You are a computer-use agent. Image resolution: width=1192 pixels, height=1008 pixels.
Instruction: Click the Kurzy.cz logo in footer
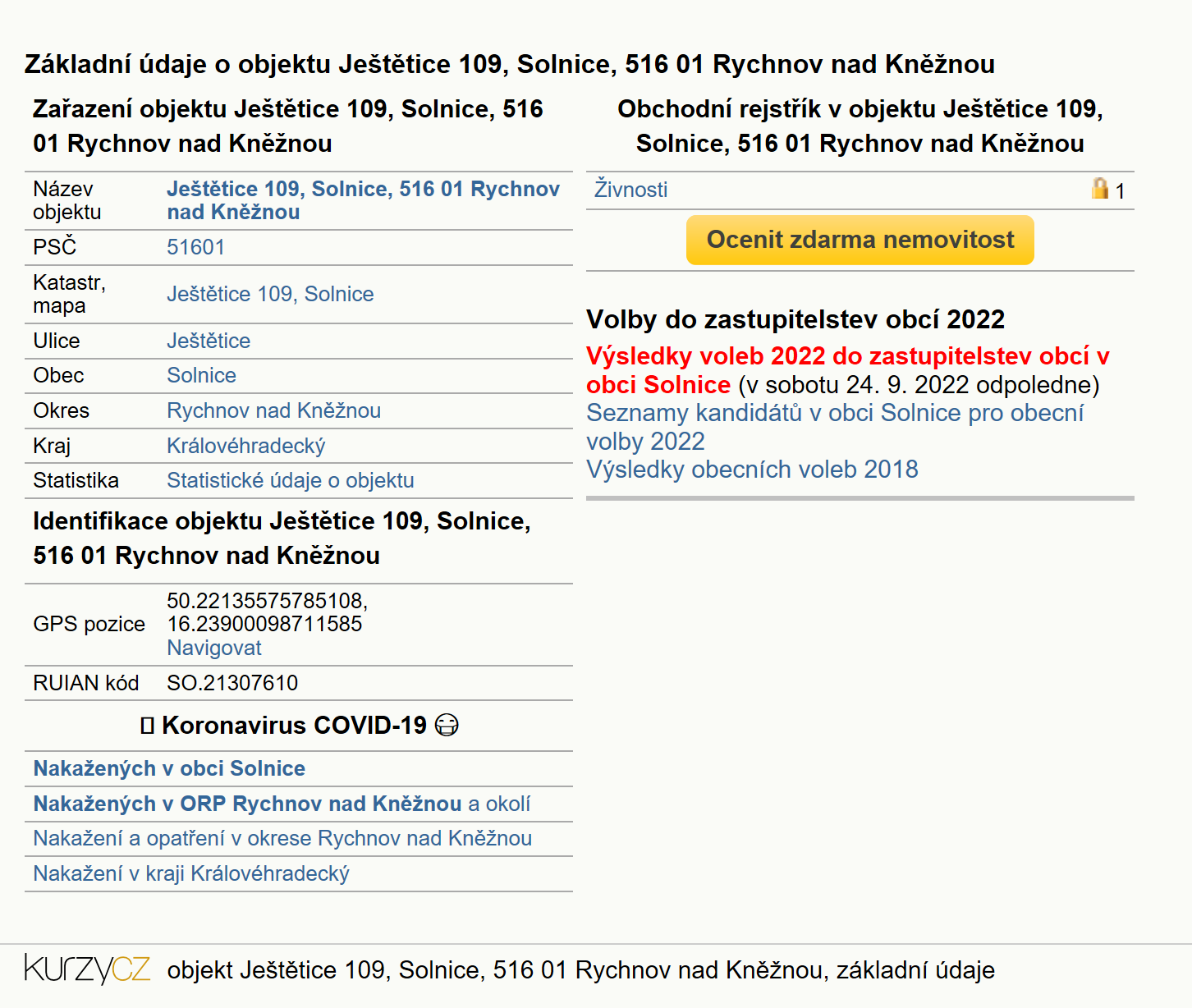point(88,969)
